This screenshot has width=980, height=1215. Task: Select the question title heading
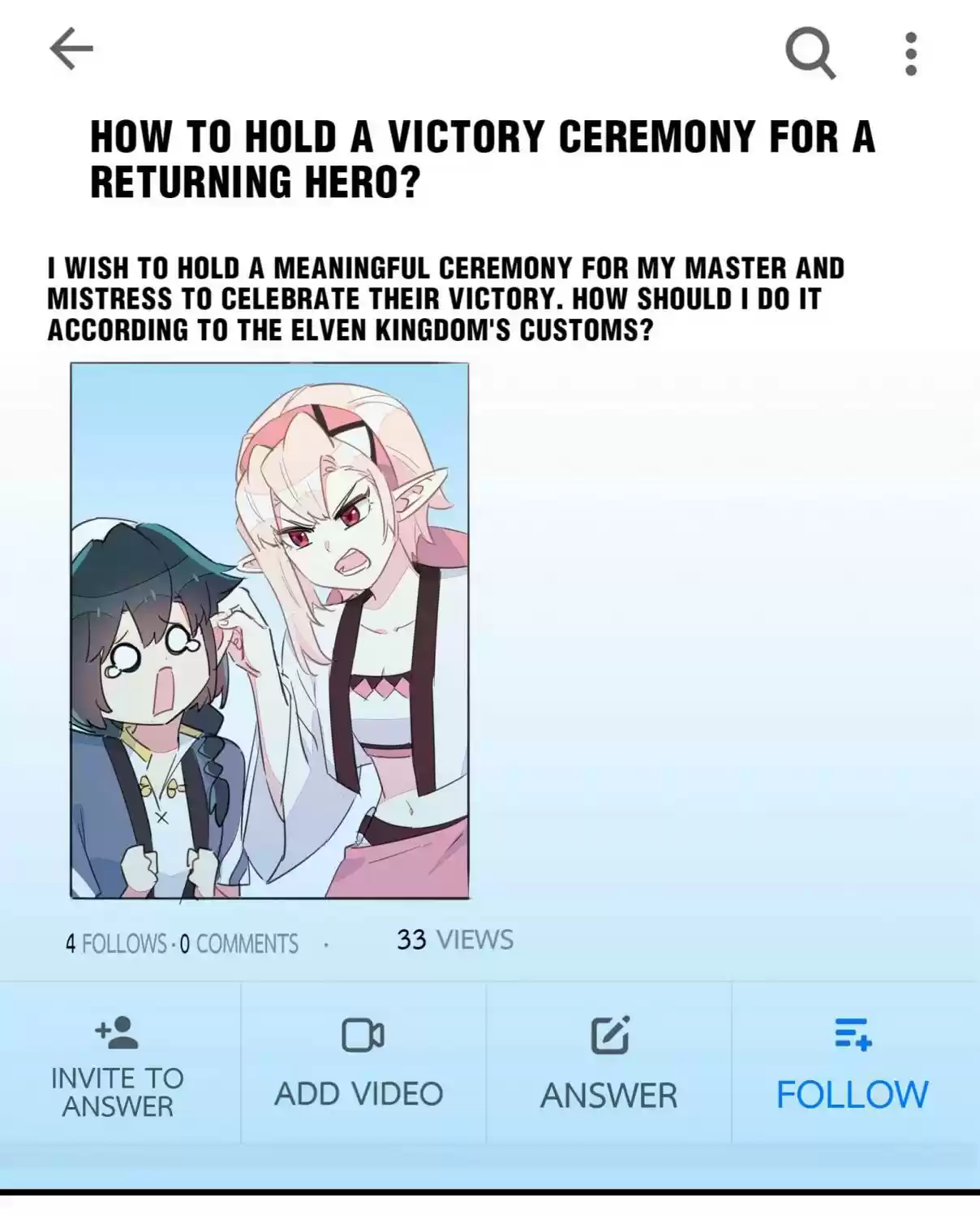click(483, 159)
